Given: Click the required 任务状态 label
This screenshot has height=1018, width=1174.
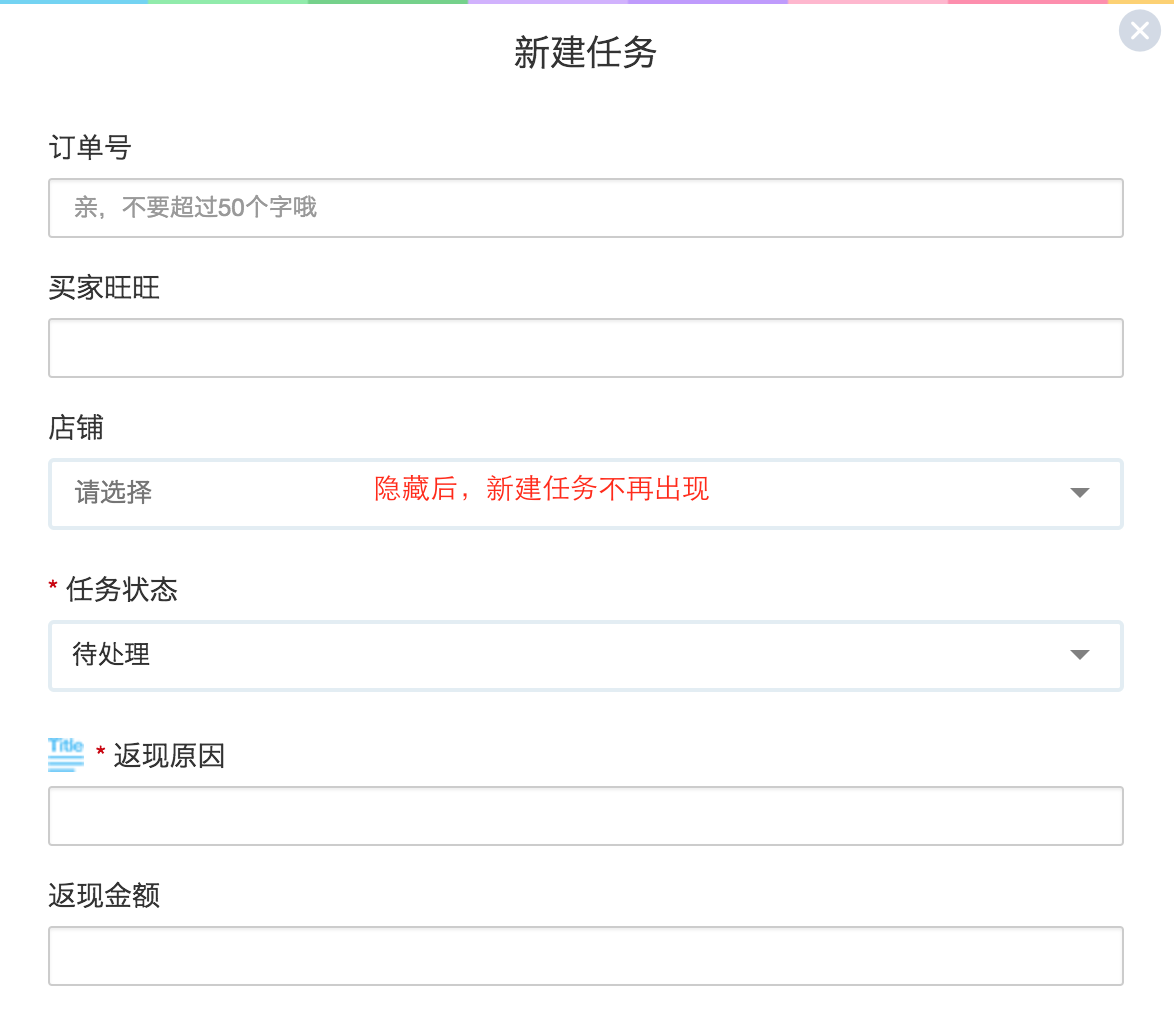Looking at the screenshot, I should [x=121, y=590].
